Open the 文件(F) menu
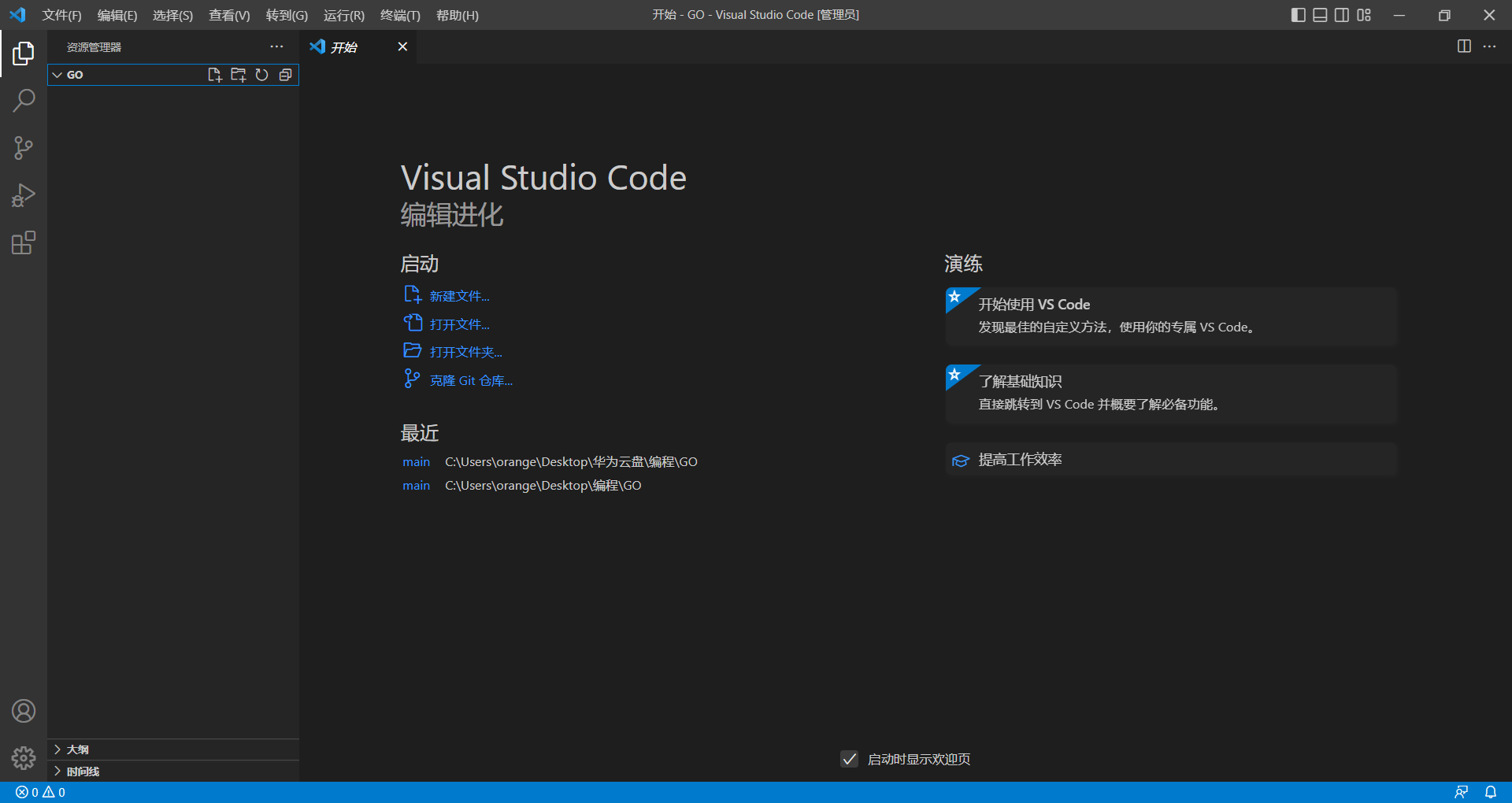This screenshot has width=1512, height=803. point(61,15)
